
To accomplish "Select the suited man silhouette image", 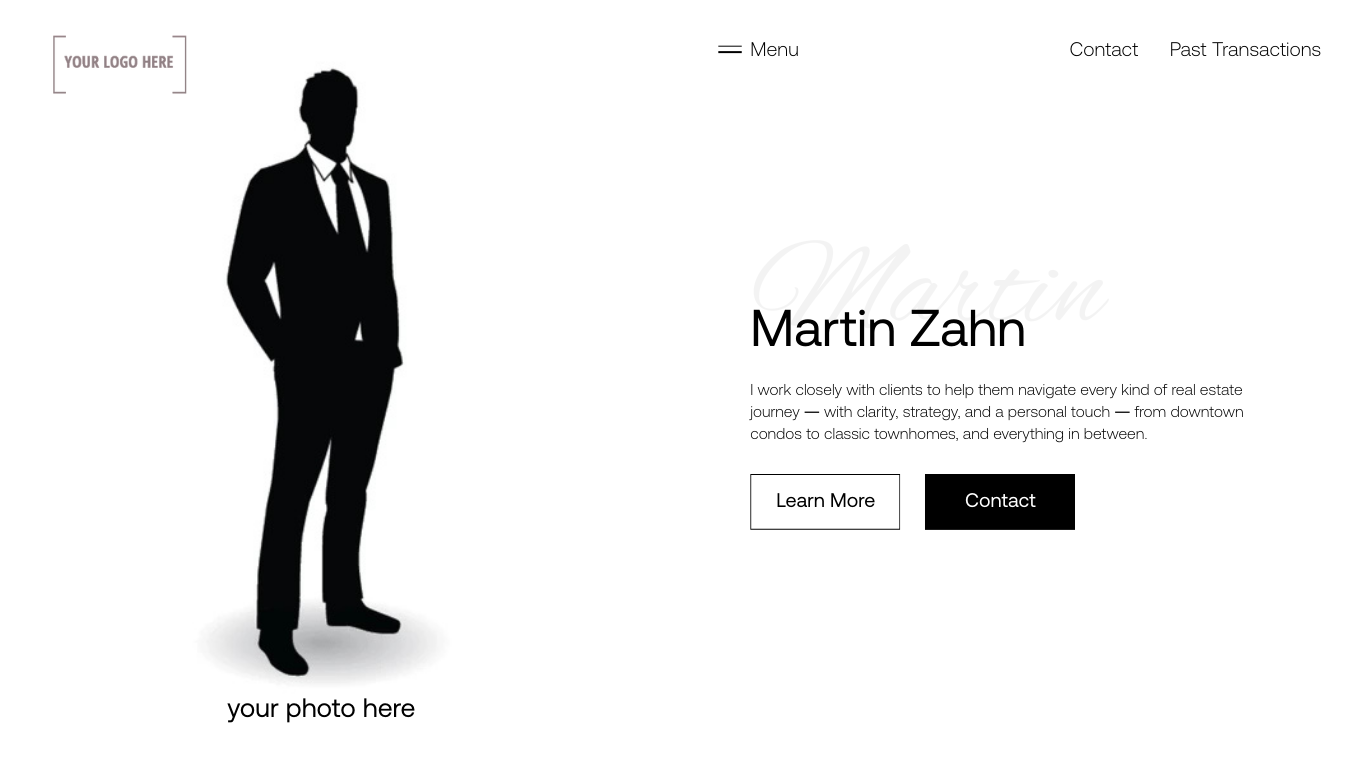I will 320,375.
